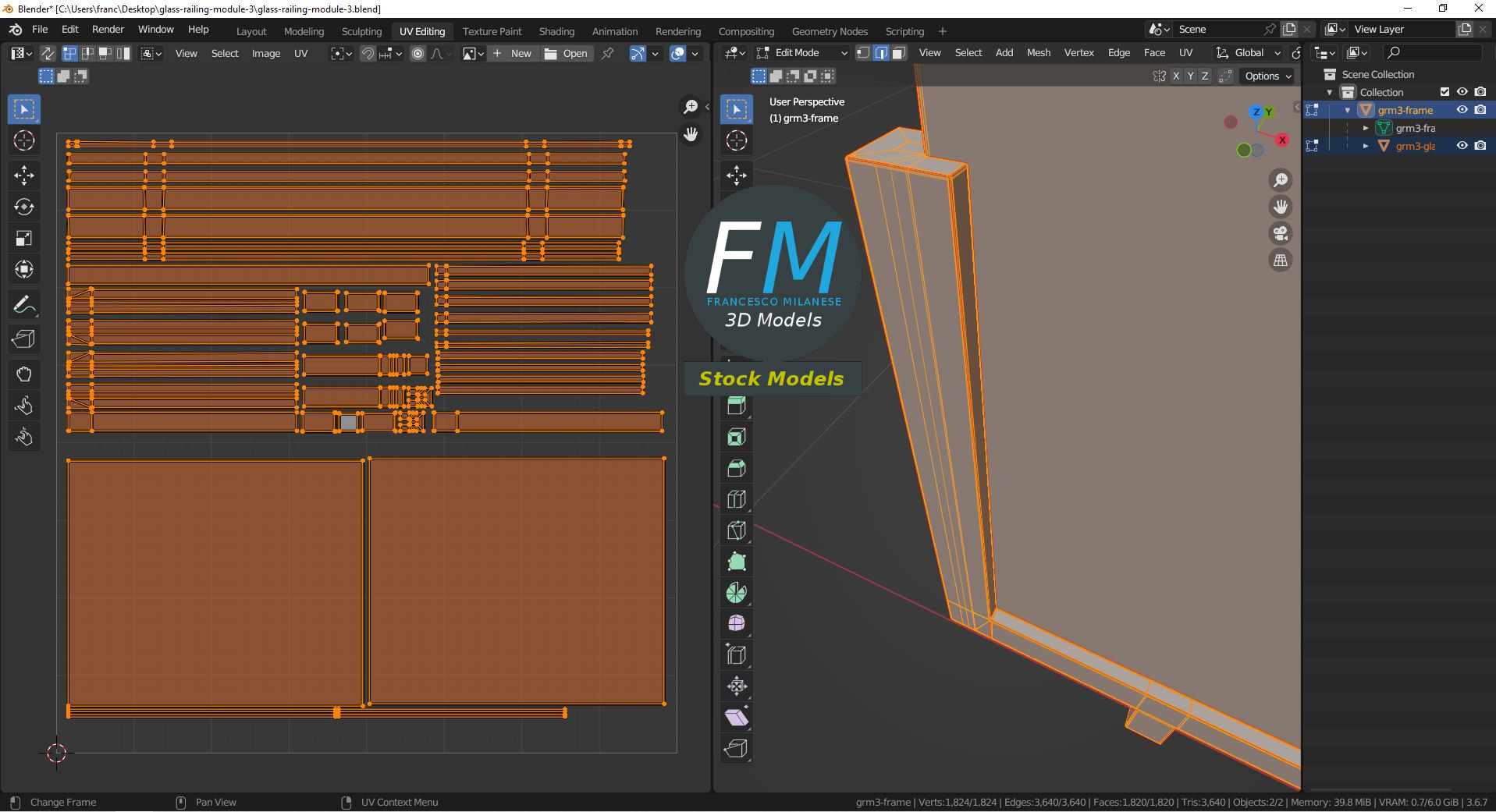Switch to the Shading workspace tab
1496x812 pixels.
pyautogui.click(x=556, y=31)
